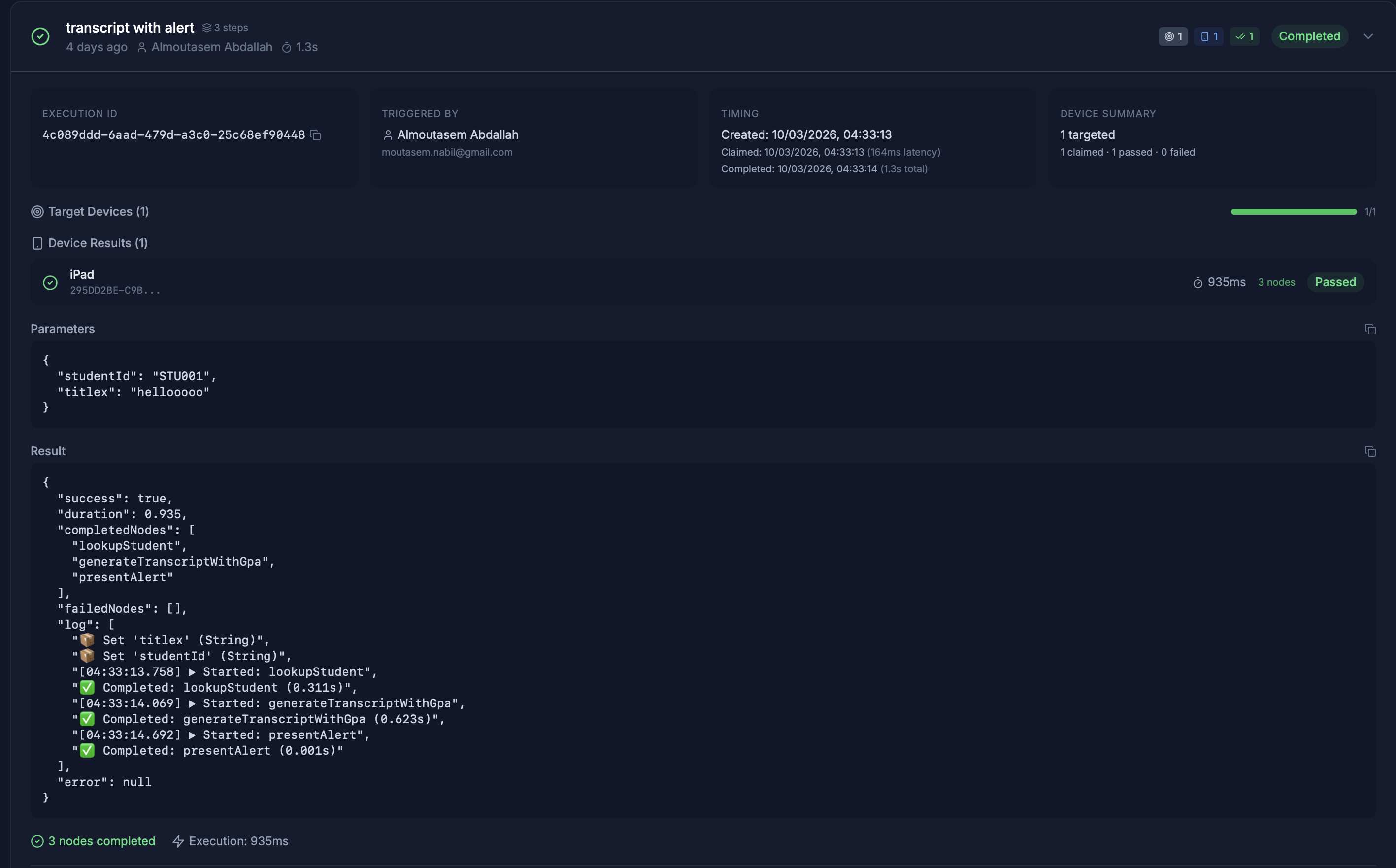
Task: Click the 3 nodes label on iPad row
Action: (1276, 282)
